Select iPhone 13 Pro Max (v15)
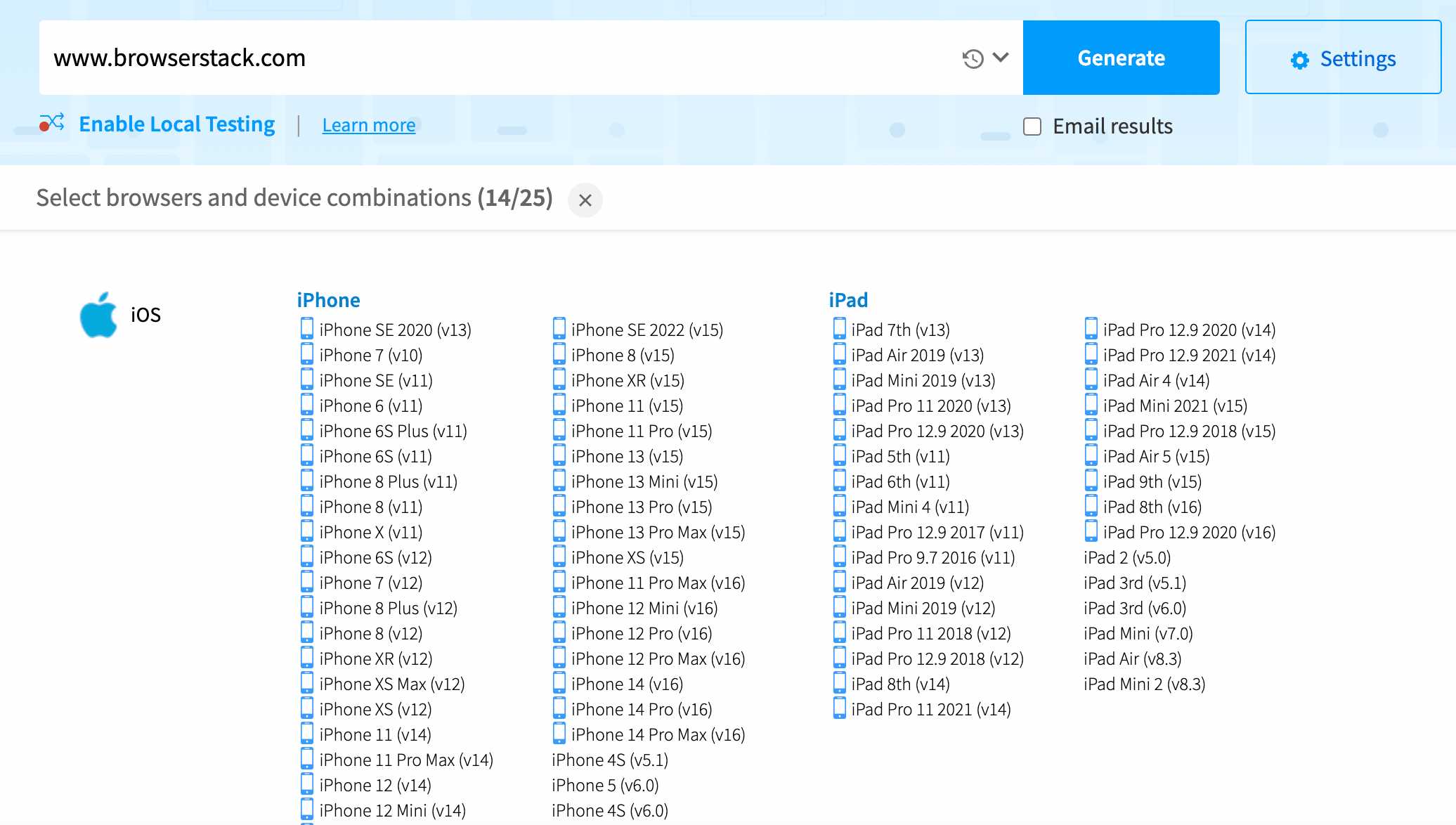The image size is (1456, 825). click(657, 532)
